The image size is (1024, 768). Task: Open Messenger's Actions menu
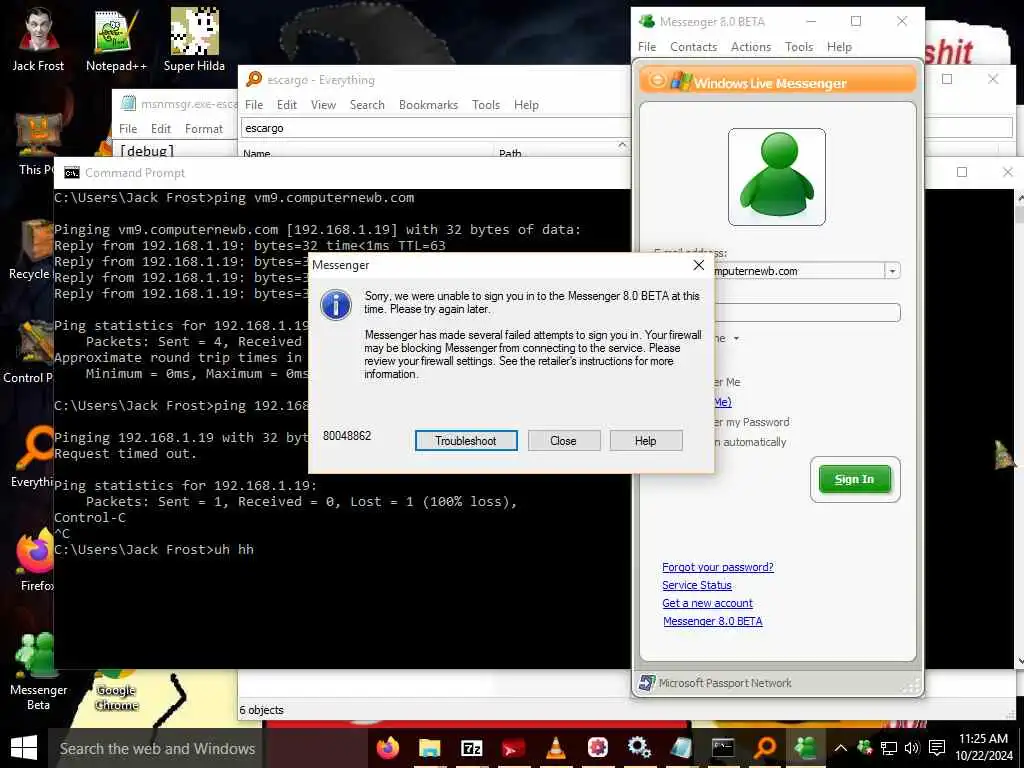point(750,47)
